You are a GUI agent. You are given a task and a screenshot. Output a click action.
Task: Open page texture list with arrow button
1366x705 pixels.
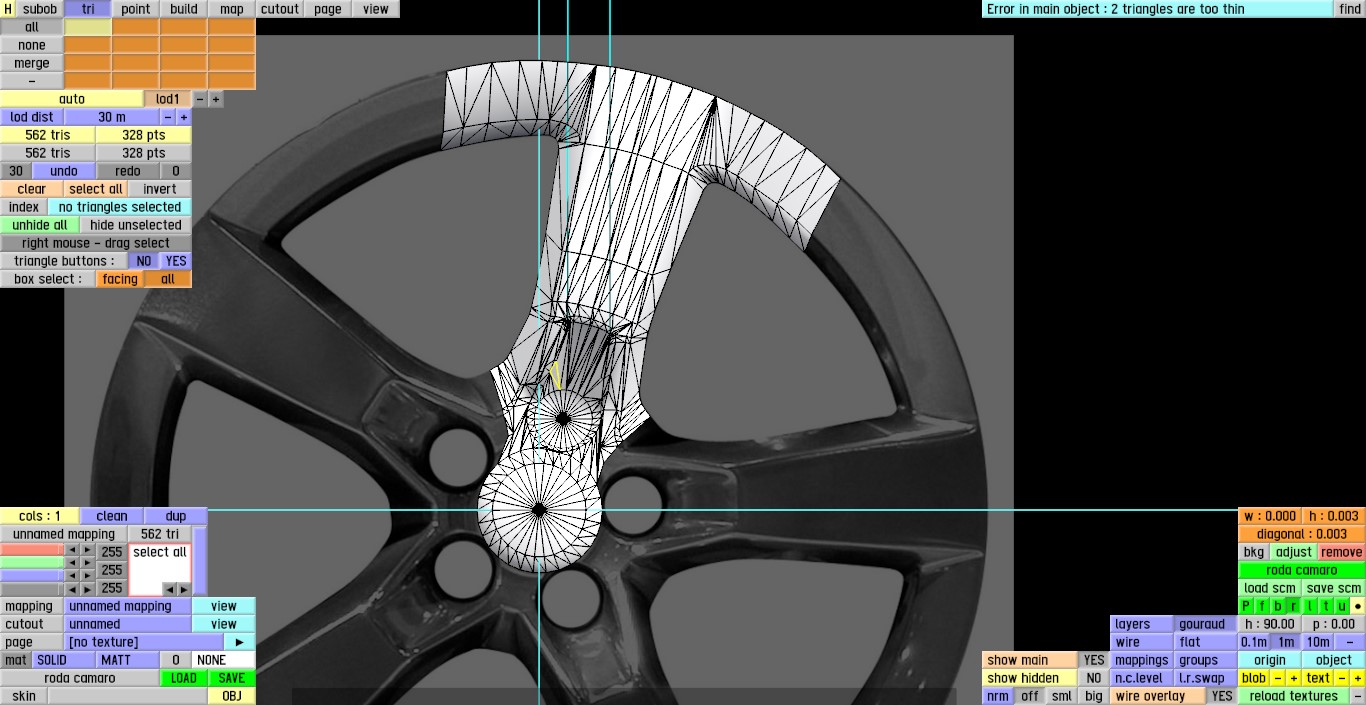(x=239, y=642)
